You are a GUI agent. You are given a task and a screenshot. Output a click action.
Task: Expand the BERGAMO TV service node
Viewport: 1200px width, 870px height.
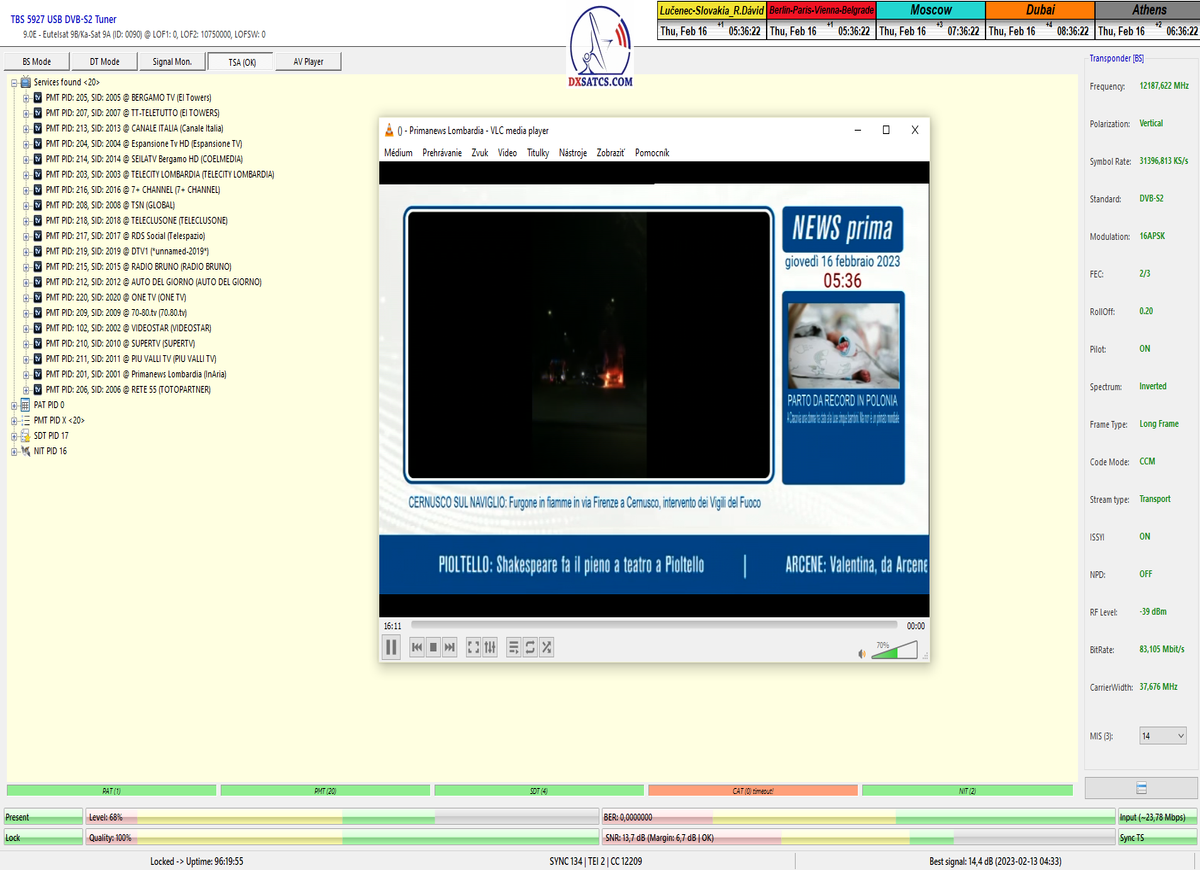pos(26,98)
